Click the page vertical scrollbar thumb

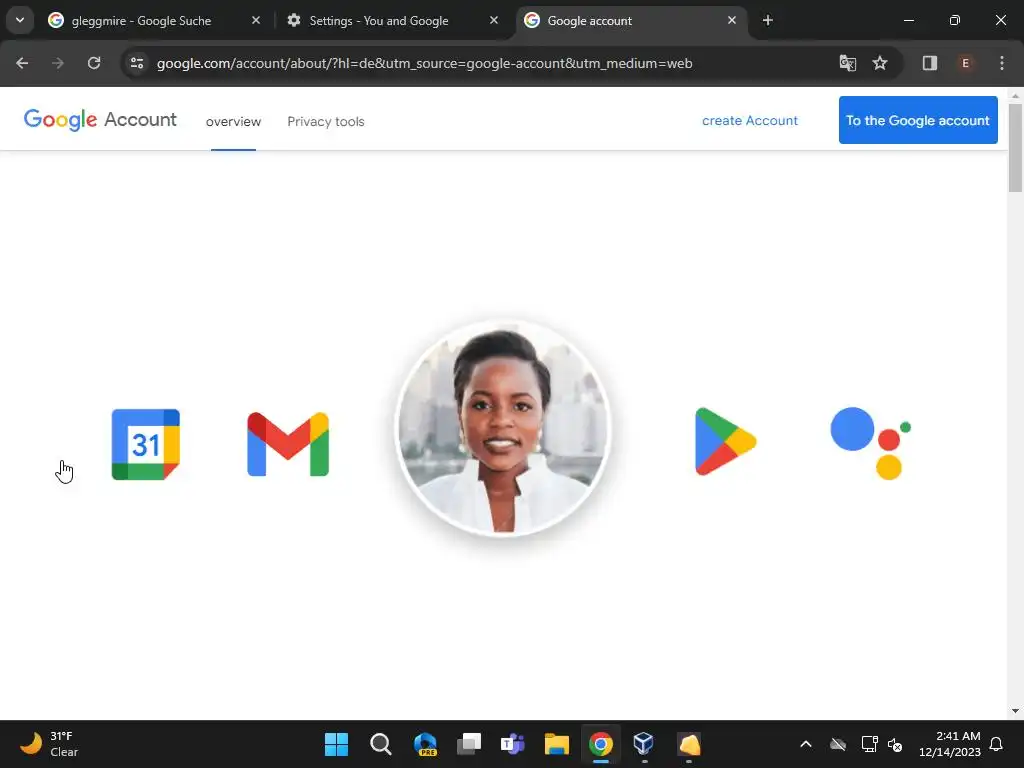pos(1015,148)
